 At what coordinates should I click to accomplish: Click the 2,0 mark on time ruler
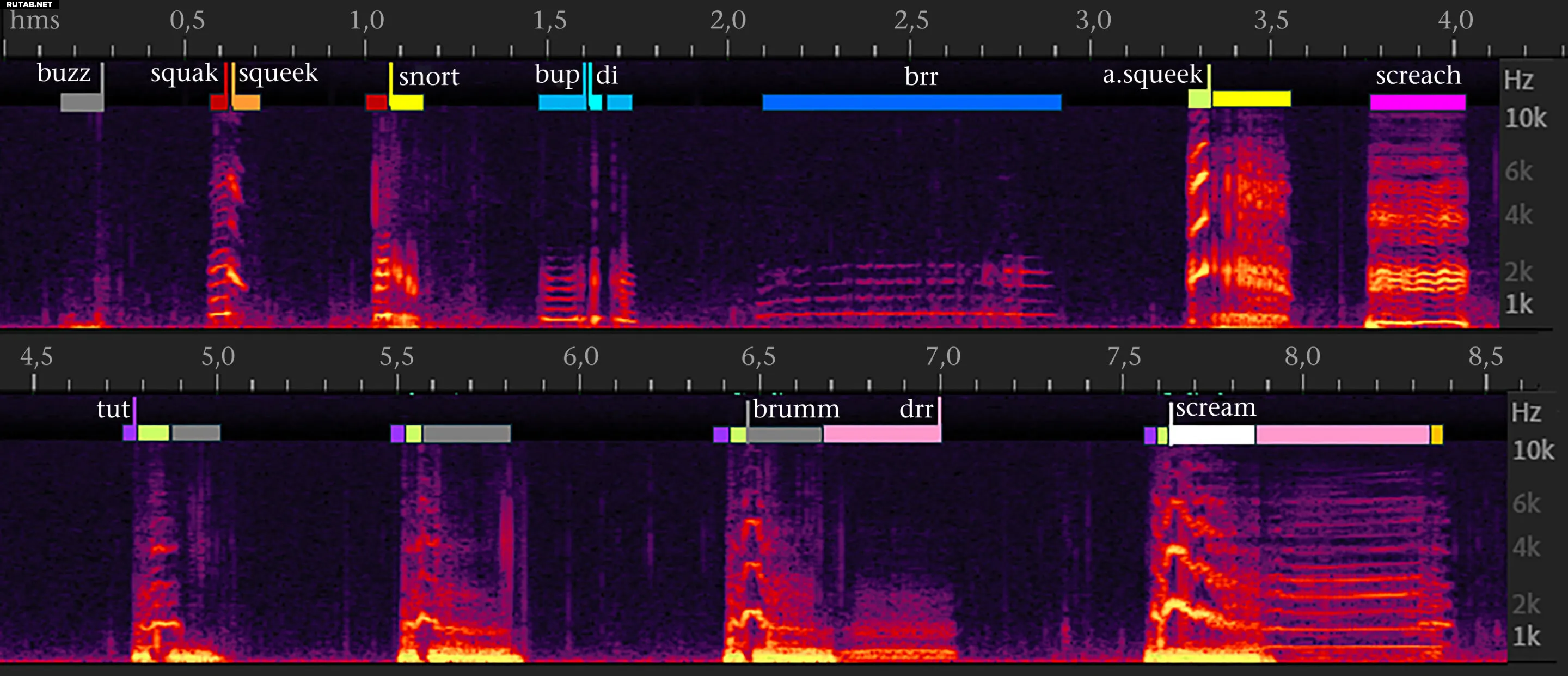click(x=728, y=21)
